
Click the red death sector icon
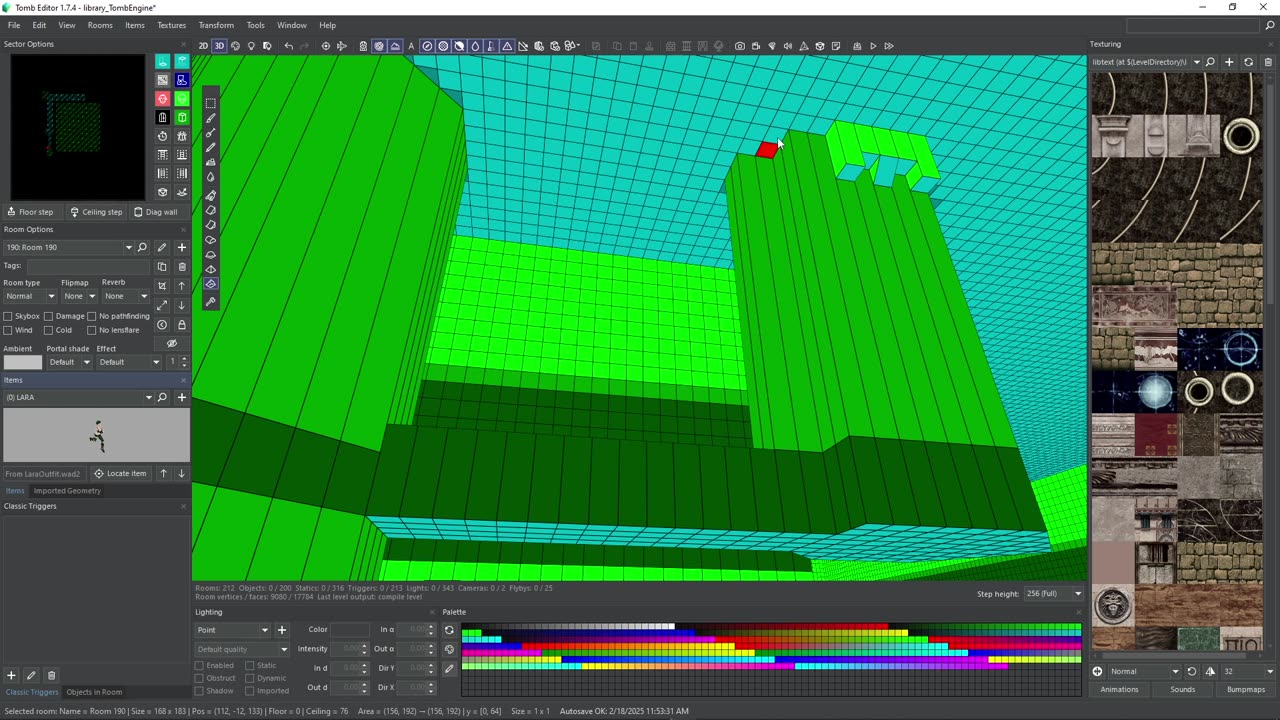(162, 99)
